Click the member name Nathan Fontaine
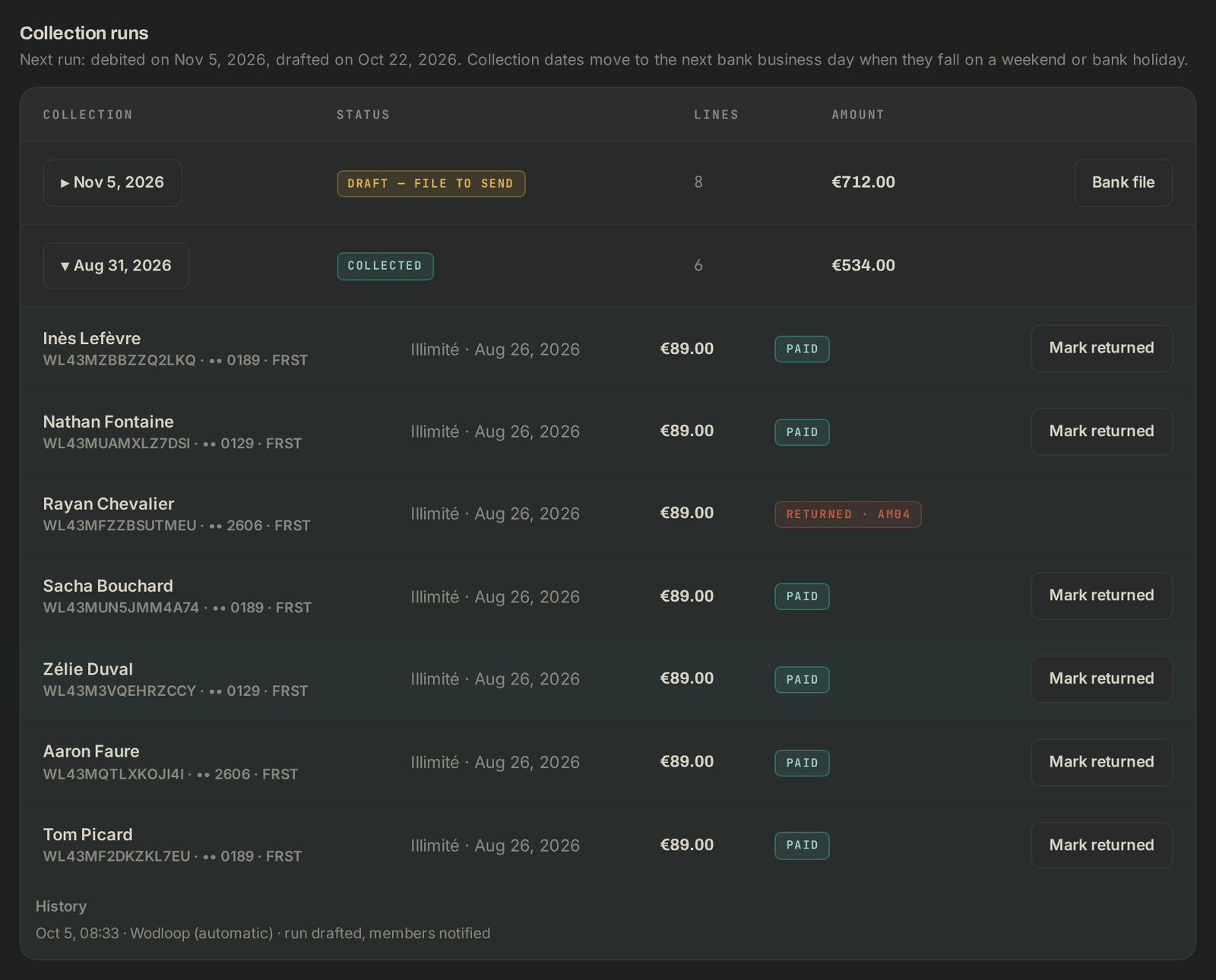 [109, 422]
